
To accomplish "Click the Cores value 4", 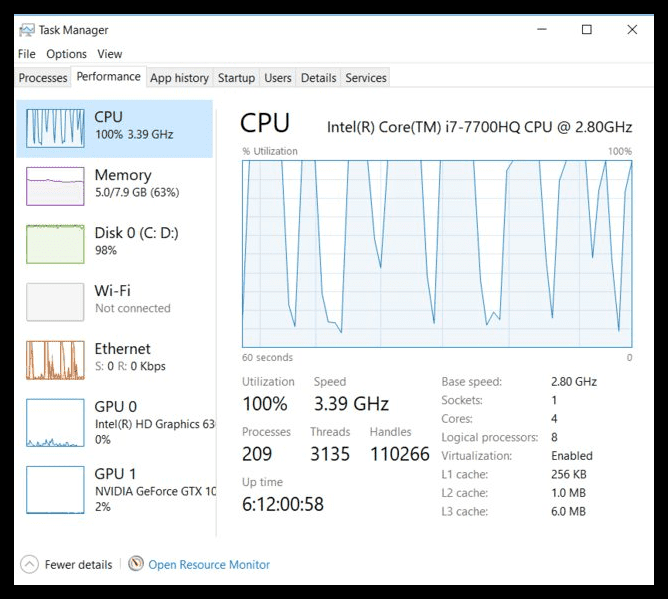I will click(554, 419).
